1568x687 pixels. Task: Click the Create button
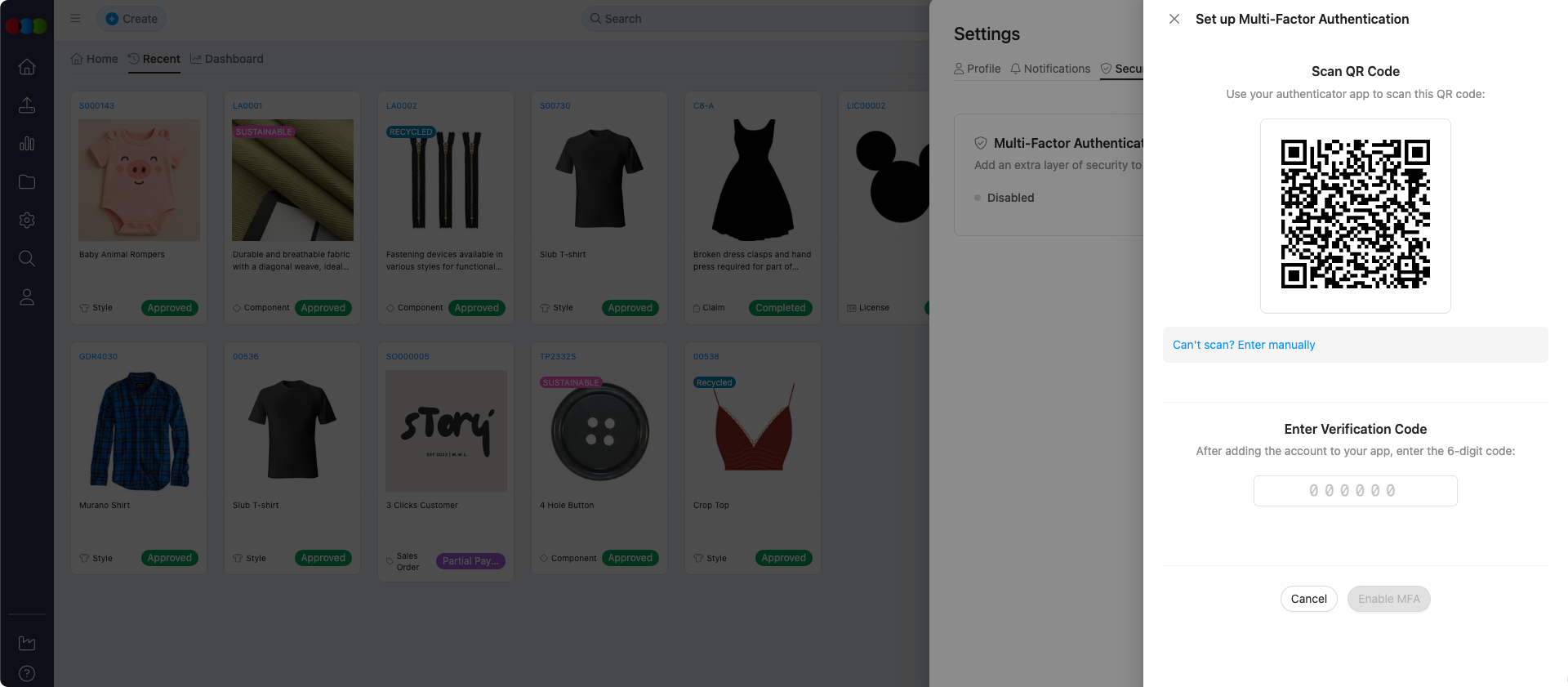tap(131, 19)
